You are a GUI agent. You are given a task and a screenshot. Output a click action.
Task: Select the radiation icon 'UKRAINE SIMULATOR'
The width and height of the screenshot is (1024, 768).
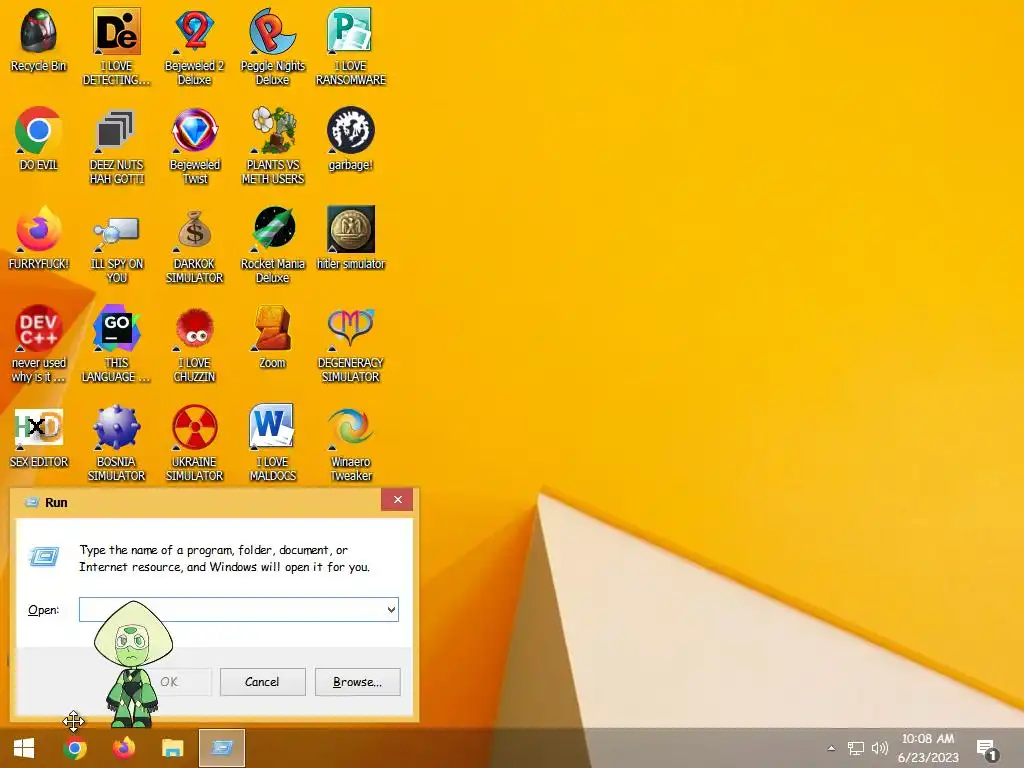195,443
